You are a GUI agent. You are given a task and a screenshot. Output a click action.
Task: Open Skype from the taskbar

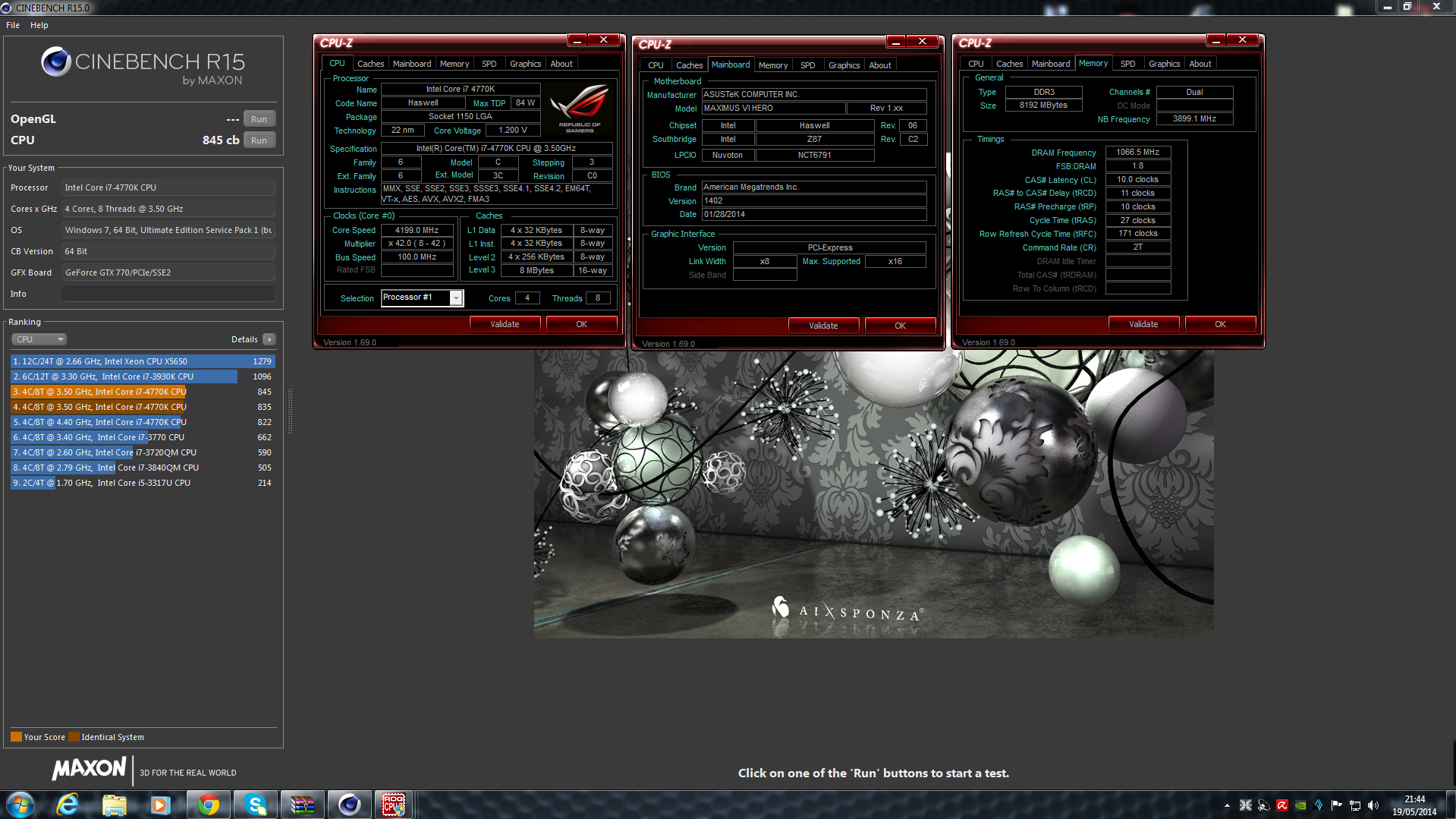(255, 805)
